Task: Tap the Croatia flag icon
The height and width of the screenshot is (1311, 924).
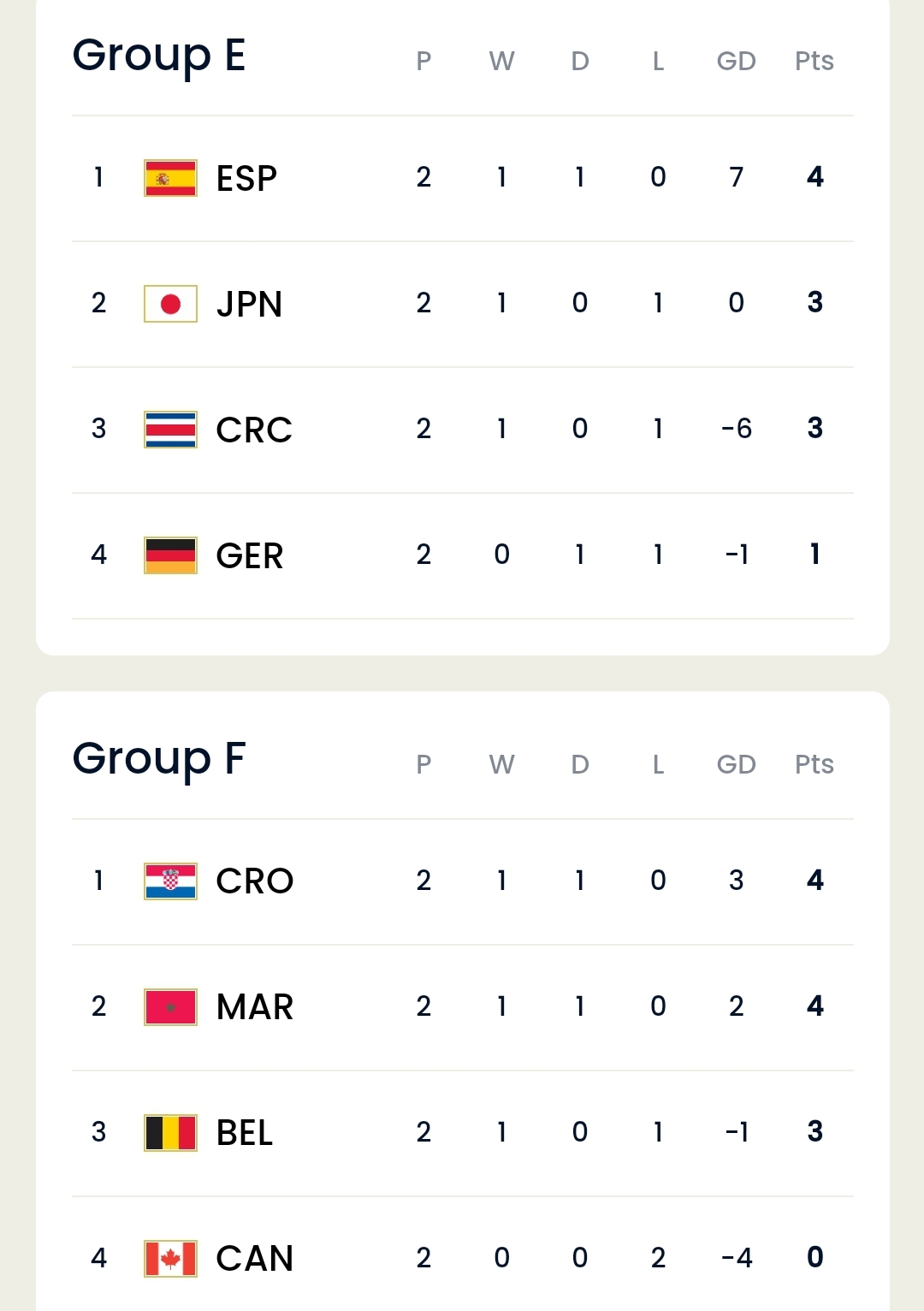Action: pos(170,881)
